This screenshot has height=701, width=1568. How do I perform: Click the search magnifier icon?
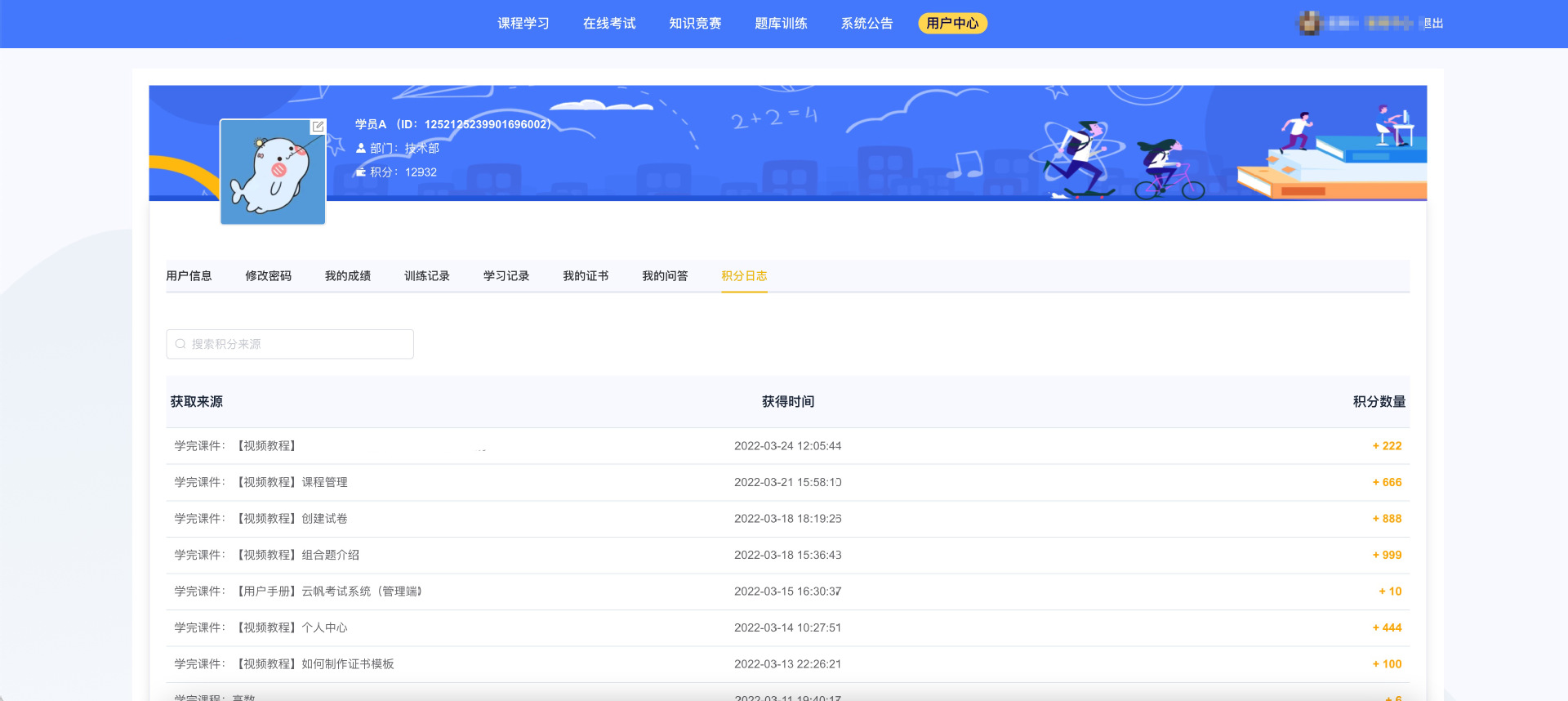[x=180, y=344]
